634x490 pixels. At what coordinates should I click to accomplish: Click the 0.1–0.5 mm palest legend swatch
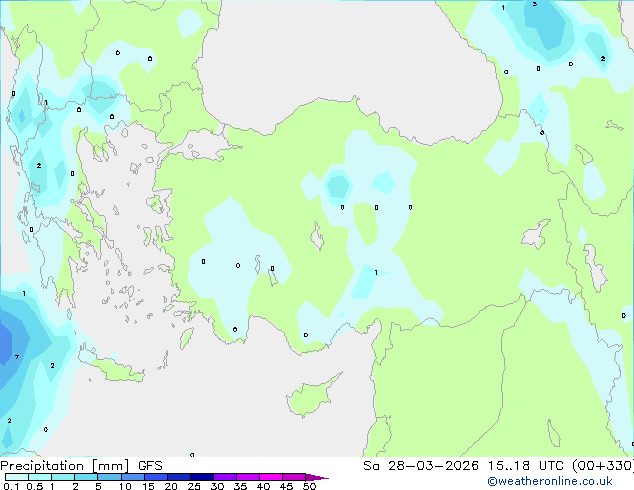17,477
